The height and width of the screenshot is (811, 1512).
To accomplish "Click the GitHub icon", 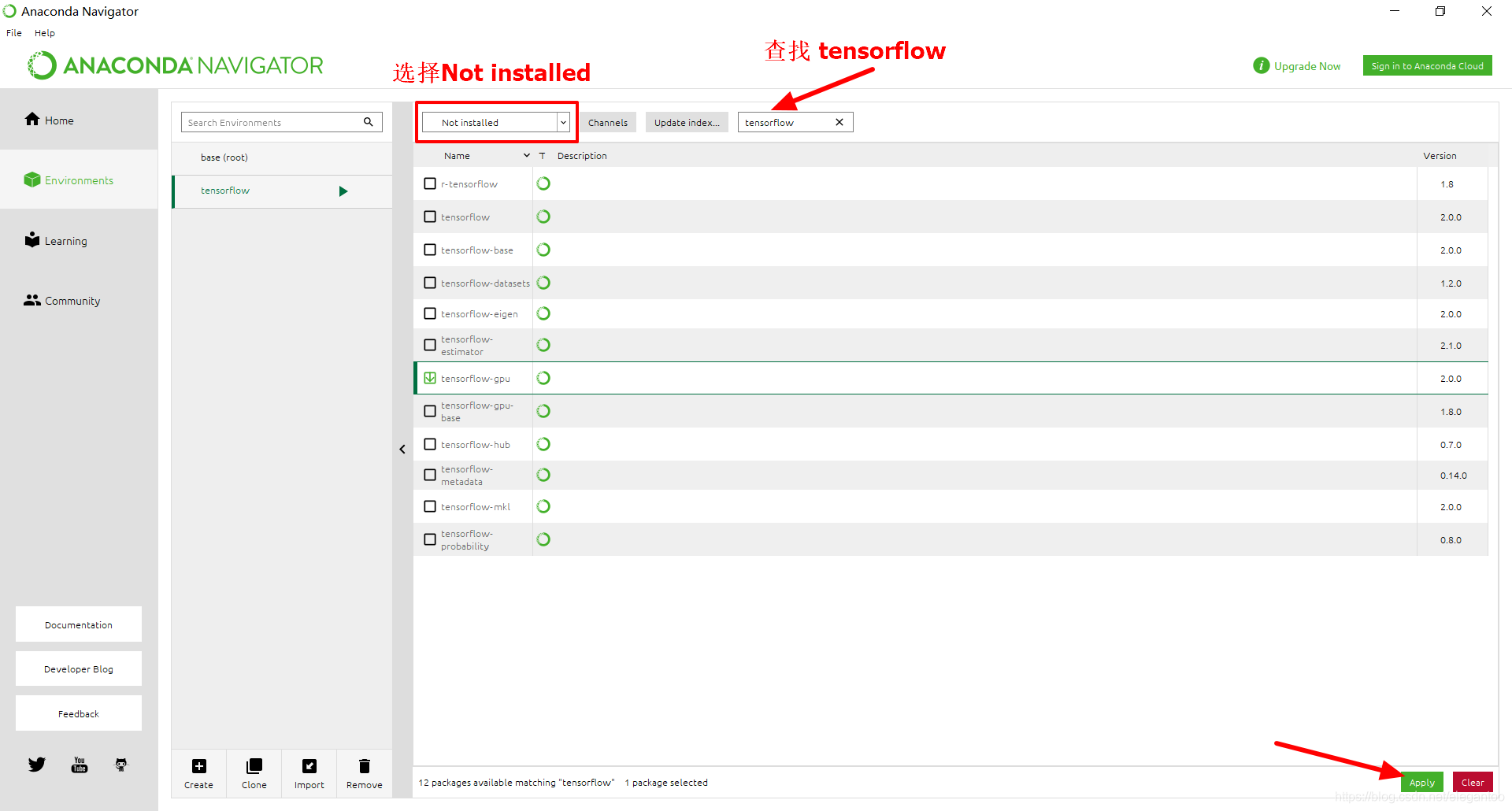I will coord(121,765).
